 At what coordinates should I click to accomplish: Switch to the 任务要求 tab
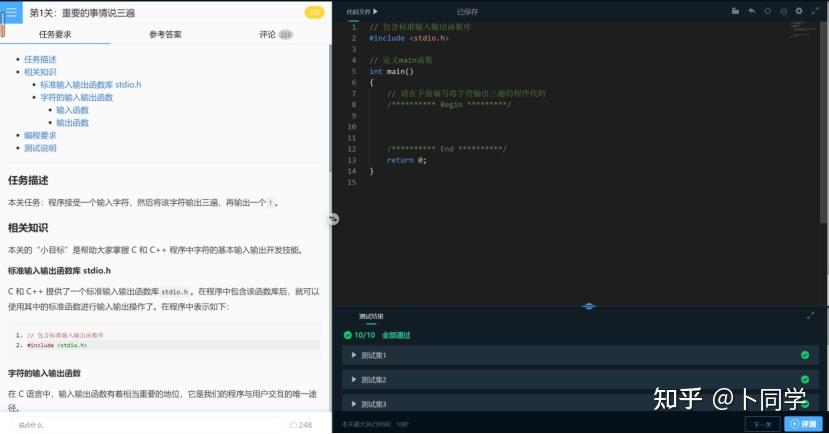55,34
